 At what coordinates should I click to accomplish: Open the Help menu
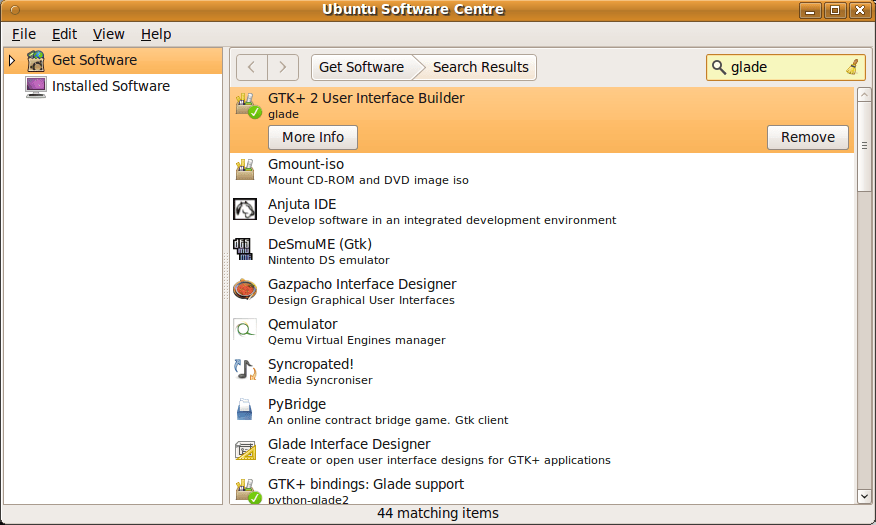pyautogui.click(x=156, y=35)
